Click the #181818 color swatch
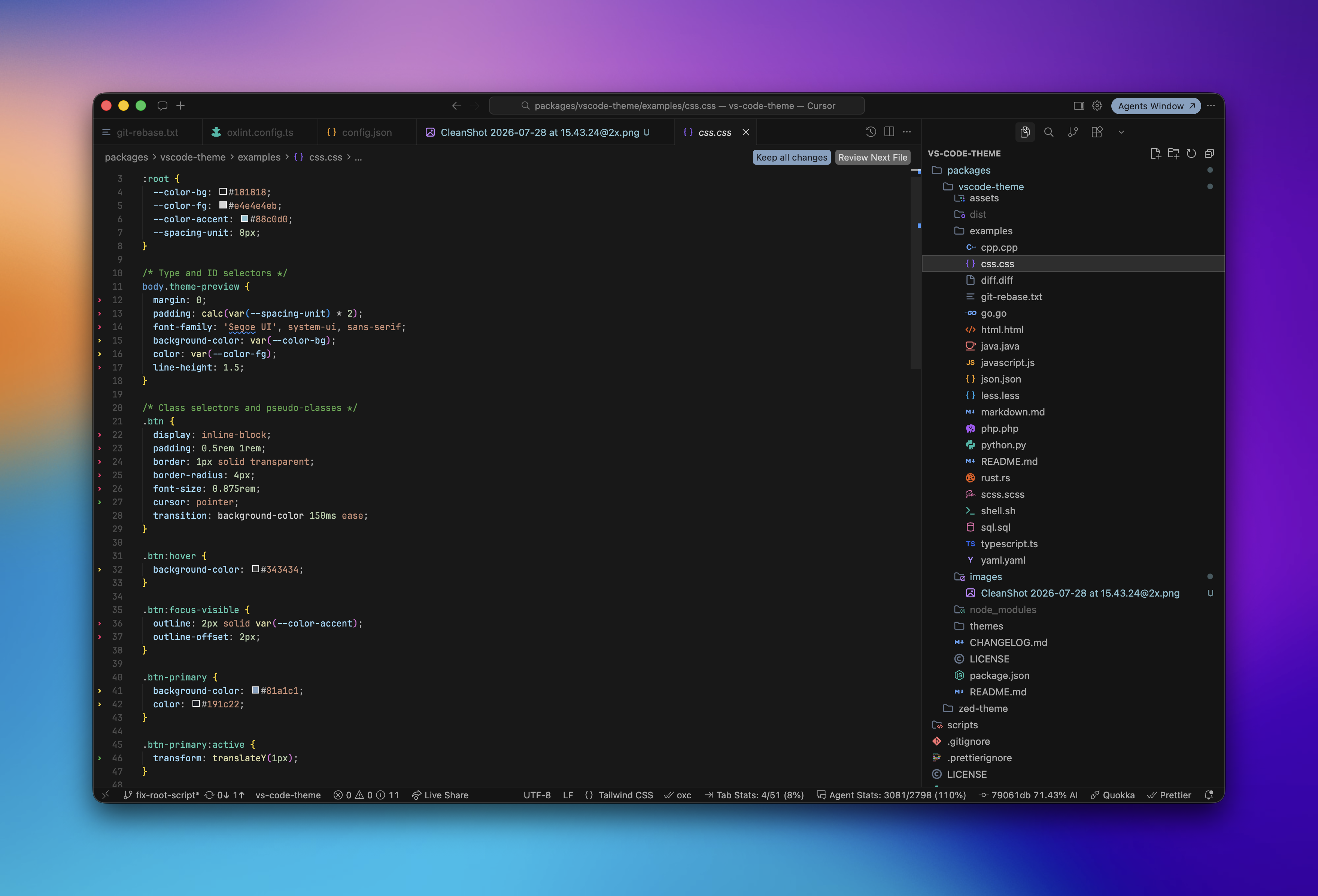This screenshot has height=896, width=1318. 223,192
